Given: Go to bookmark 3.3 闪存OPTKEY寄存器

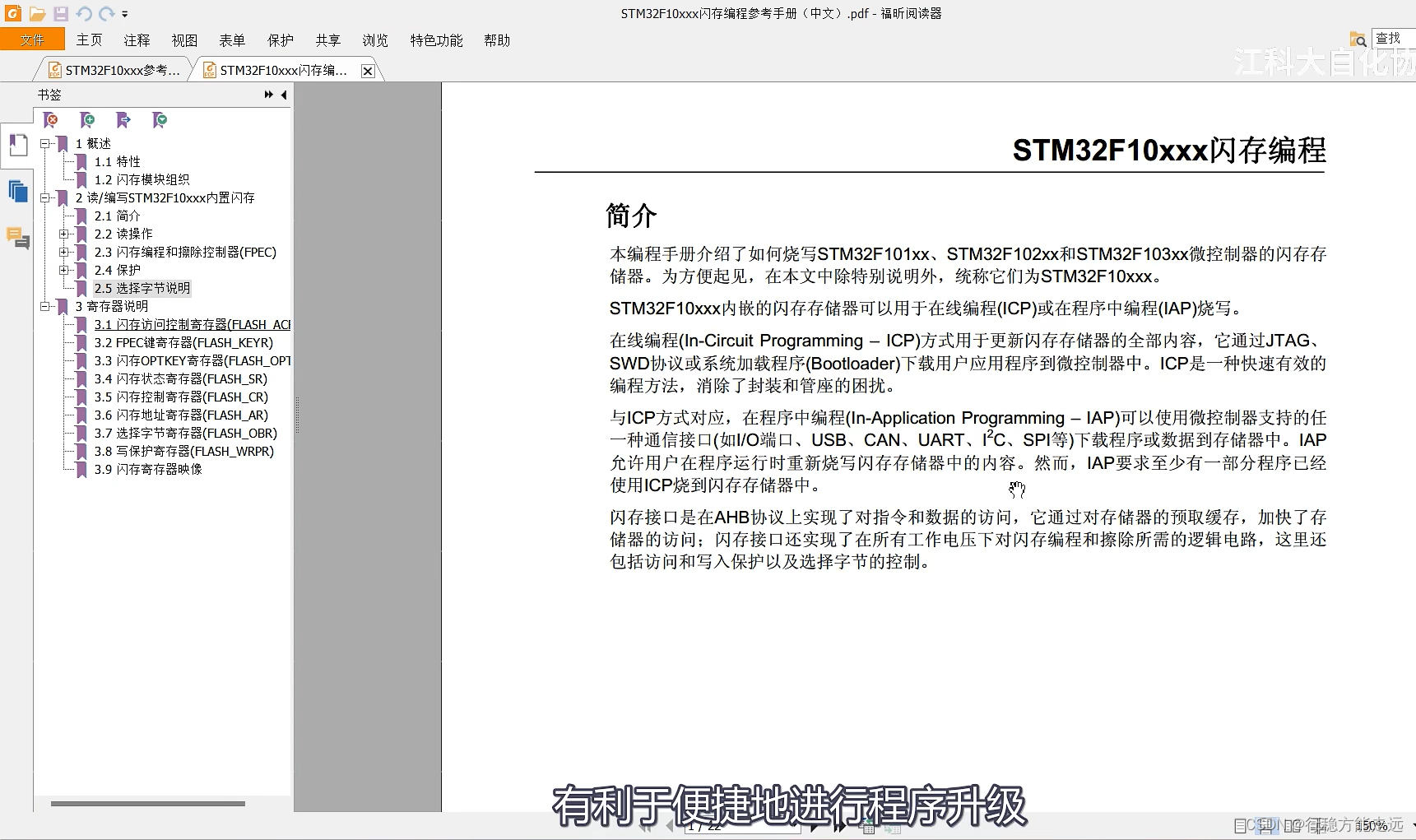Looking at the screenshot, I should point(192,360).
